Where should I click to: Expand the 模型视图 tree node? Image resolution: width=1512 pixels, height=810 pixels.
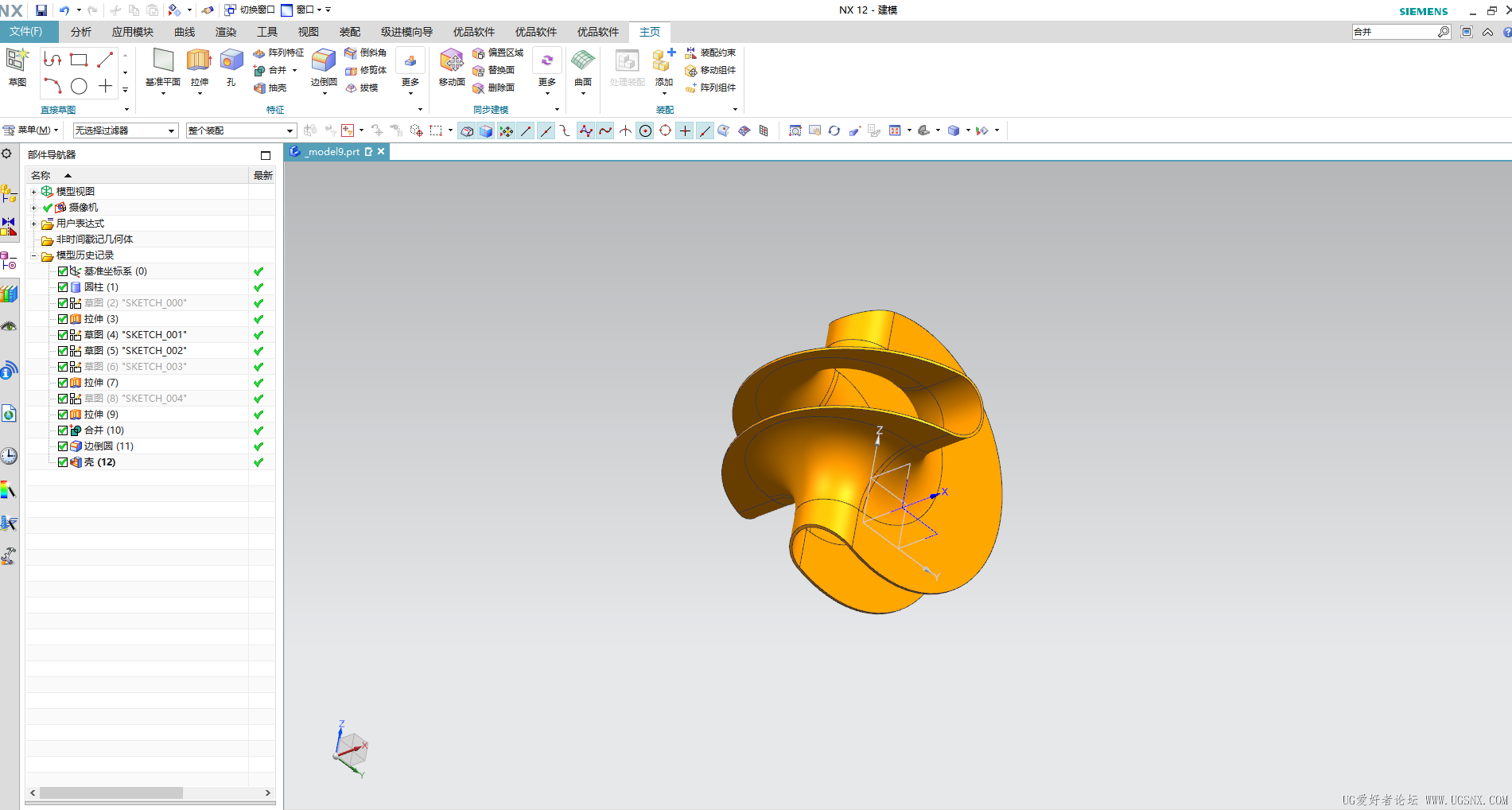point(33,192)
